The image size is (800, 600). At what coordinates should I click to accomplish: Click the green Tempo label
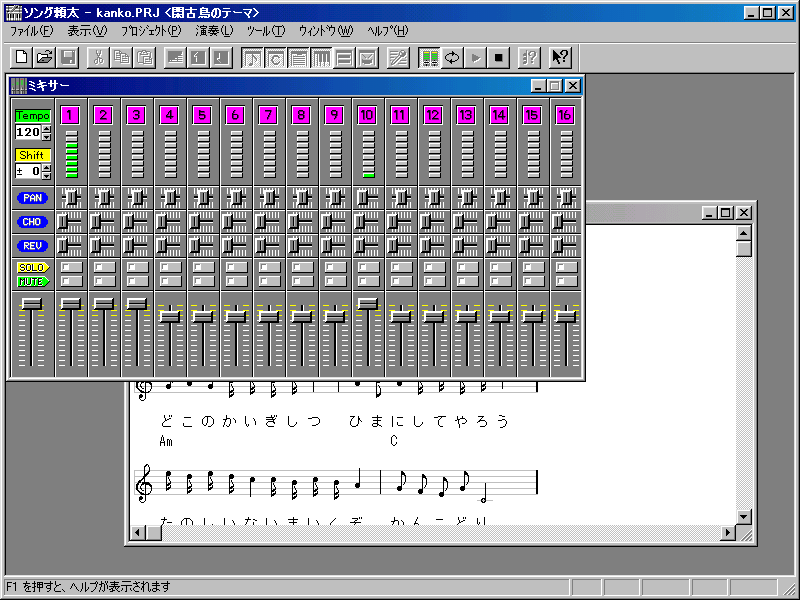point(33,115)
